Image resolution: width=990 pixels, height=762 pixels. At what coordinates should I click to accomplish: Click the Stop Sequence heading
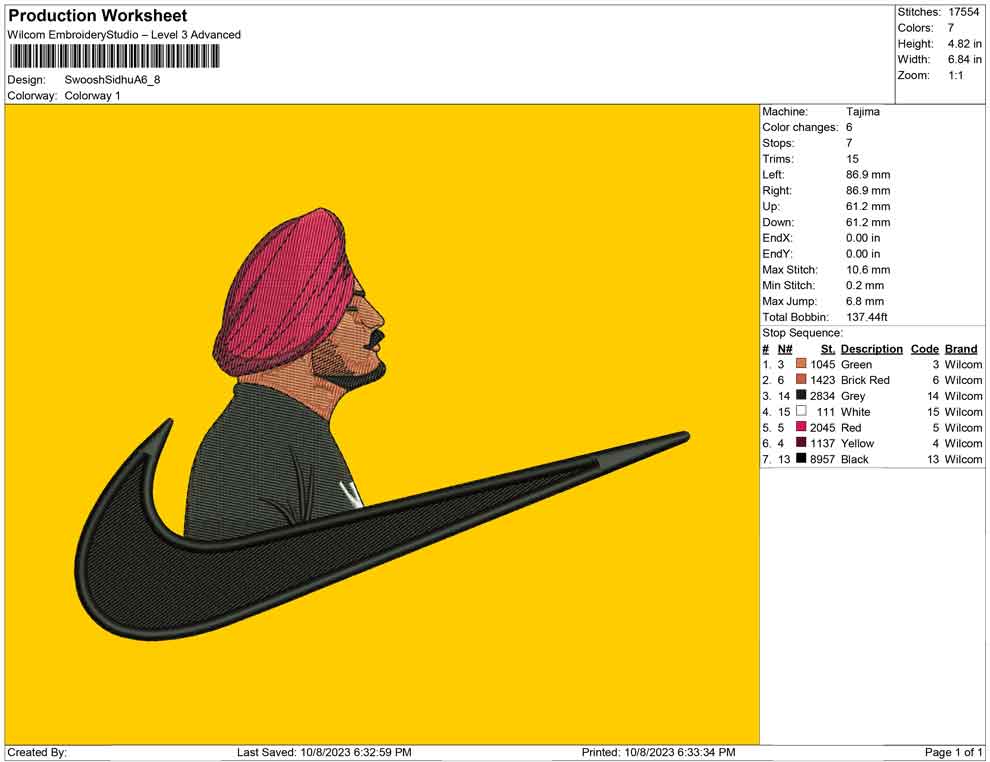(x=802, y=333)
